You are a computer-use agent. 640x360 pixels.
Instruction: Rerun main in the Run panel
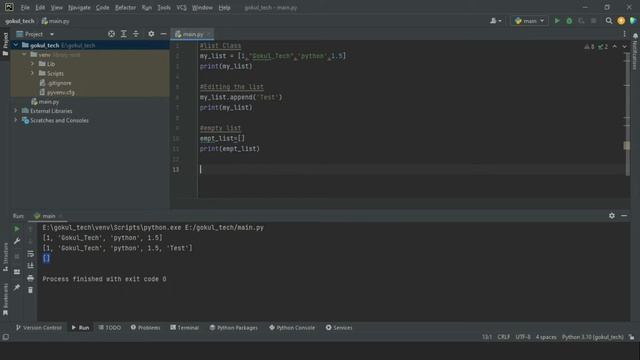[17, 229]
